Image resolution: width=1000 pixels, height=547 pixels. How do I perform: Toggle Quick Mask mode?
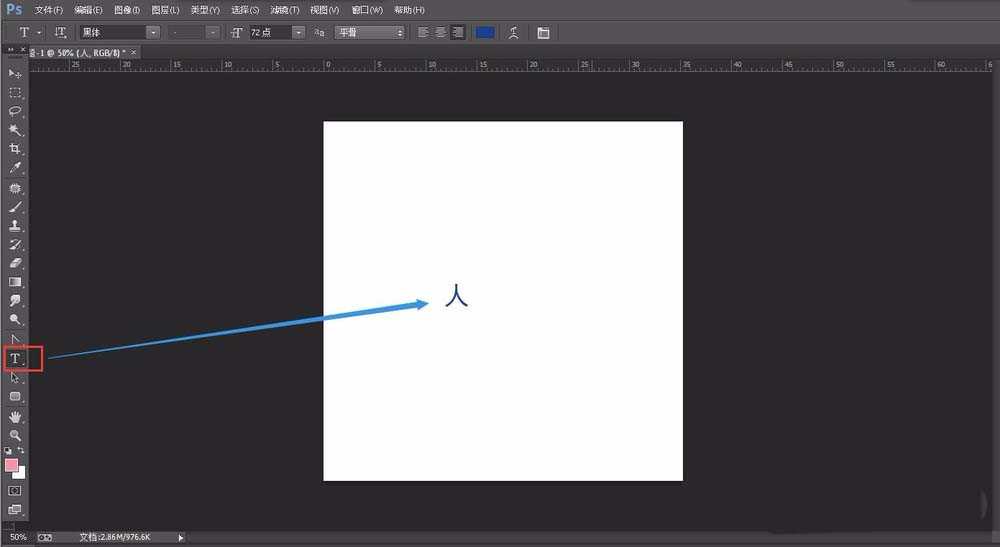(15, 491)
